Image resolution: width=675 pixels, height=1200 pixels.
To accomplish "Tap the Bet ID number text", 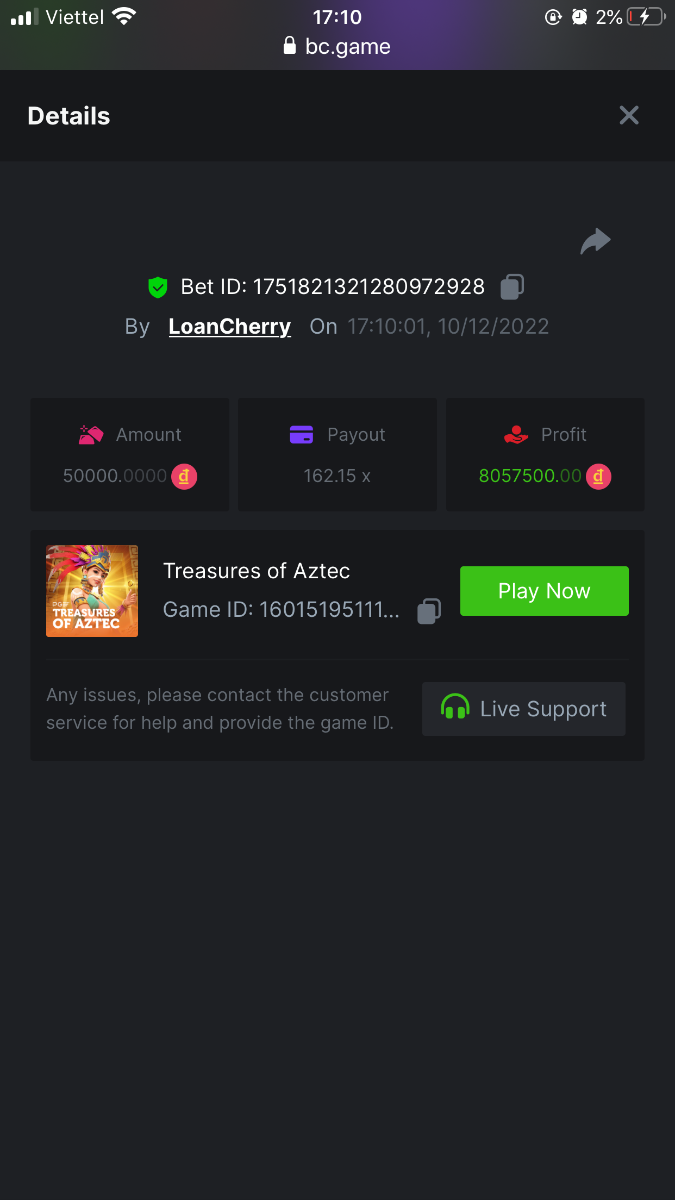I will pyautogui.click(x=368, y=287).
